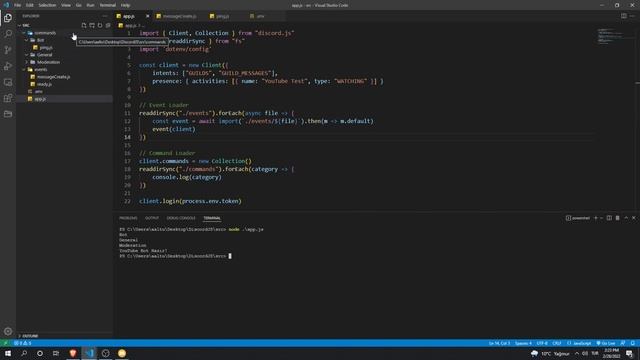Click the New Folder icon in Explorer
This screenshot has height=360, width=640.
click(92, 25)
